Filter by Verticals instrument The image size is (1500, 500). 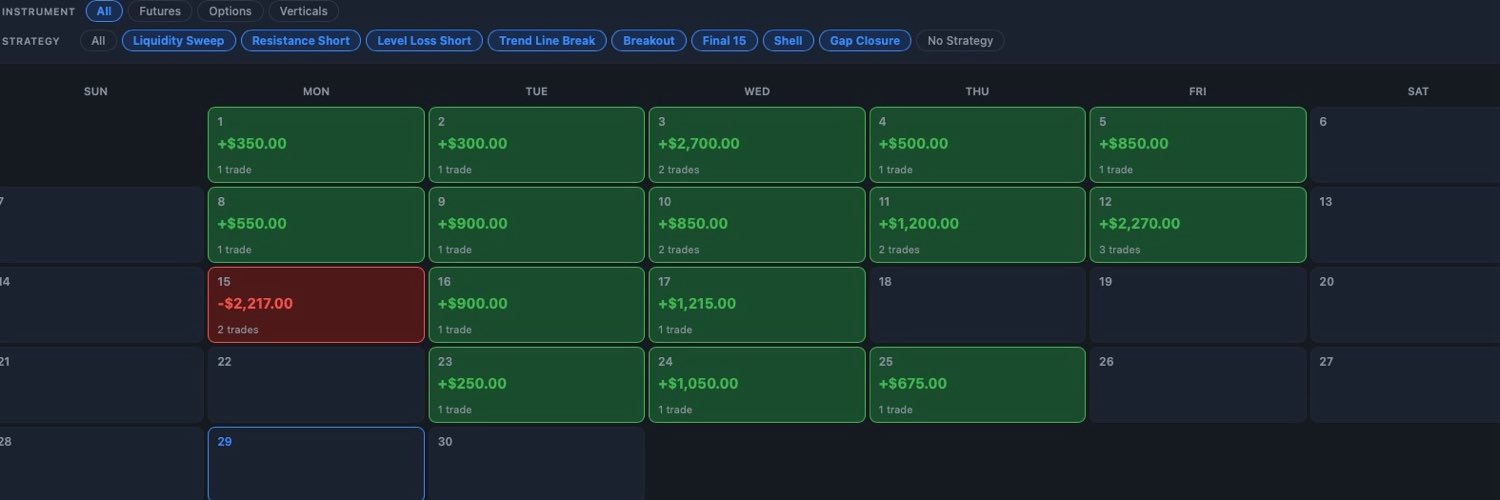304,12
